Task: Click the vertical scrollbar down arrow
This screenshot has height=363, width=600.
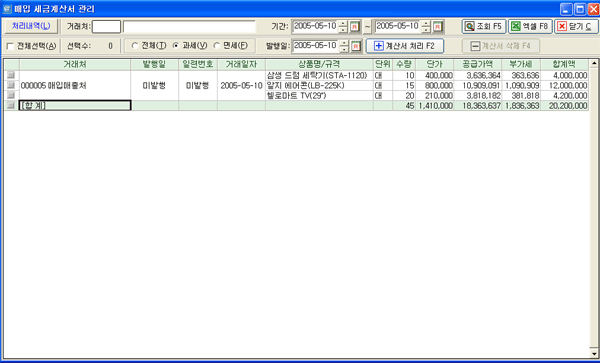Action: [593, 353]
